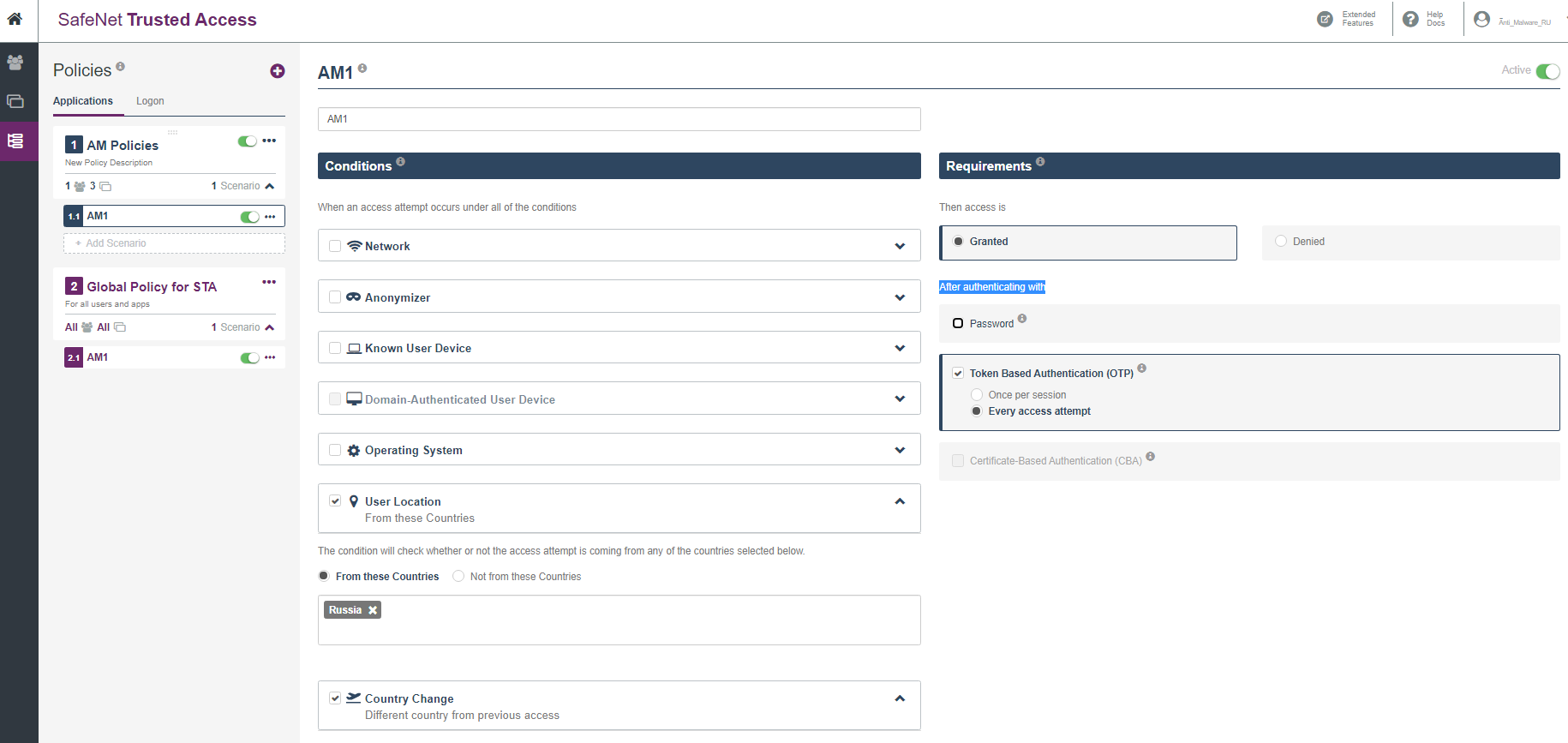This screenshot has height=743, width=1568.
Task: Collapse the Country Change condition panel
Action: 900,698
